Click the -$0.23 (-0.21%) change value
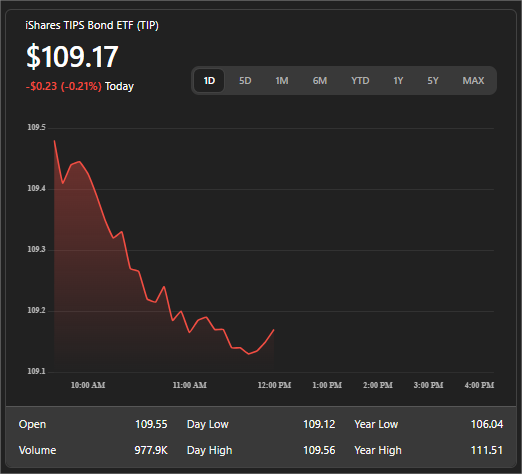The height and width of the screenshot is (474, 522). point(64,86)
